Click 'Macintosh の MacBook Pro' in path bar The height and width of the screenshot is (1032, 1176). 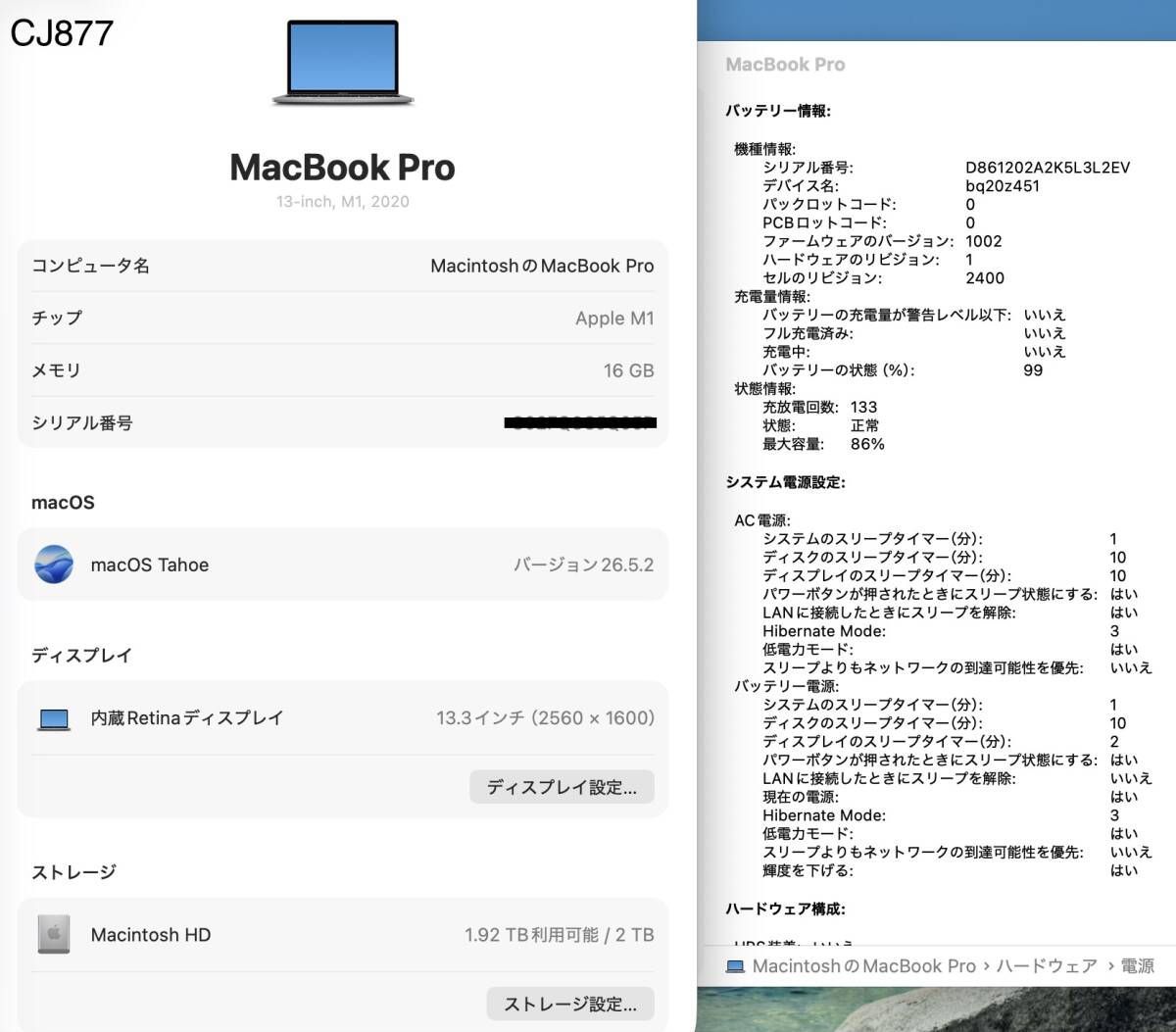(x=863, y=966)
